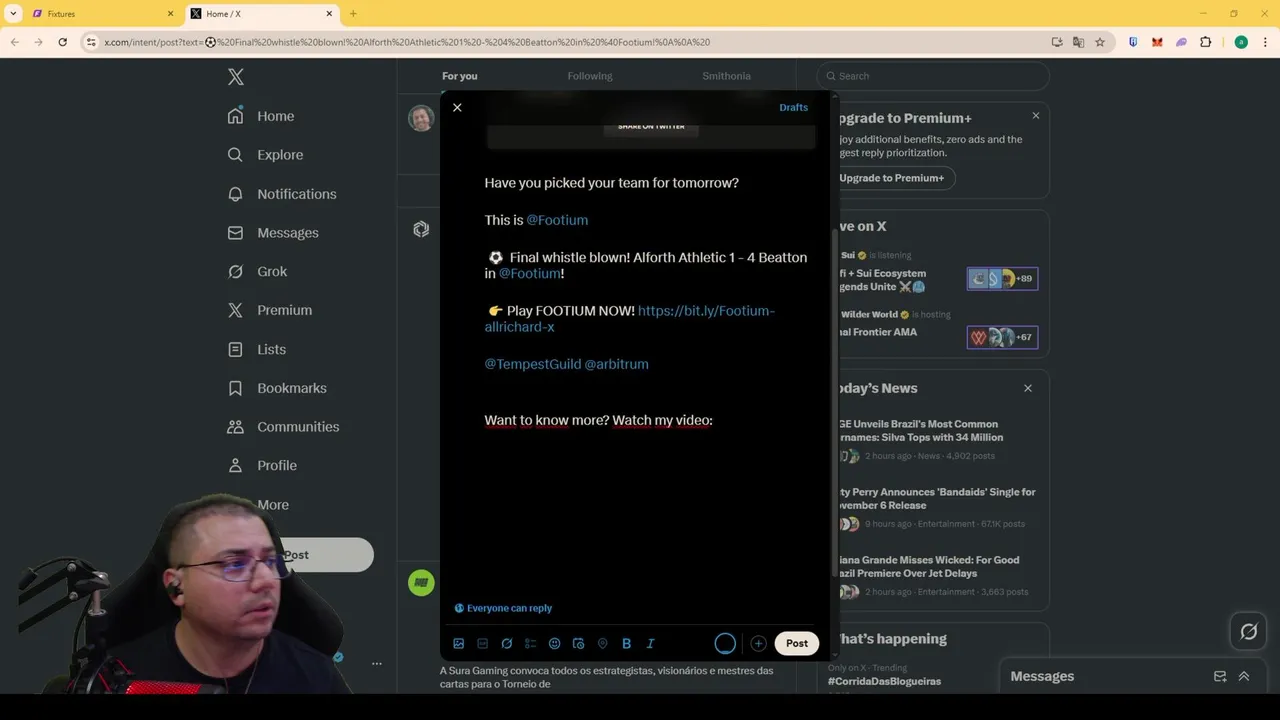The width and height of the screenshot is (1280, 720).
Task: Add media image to the post
Action: point(459,644)
